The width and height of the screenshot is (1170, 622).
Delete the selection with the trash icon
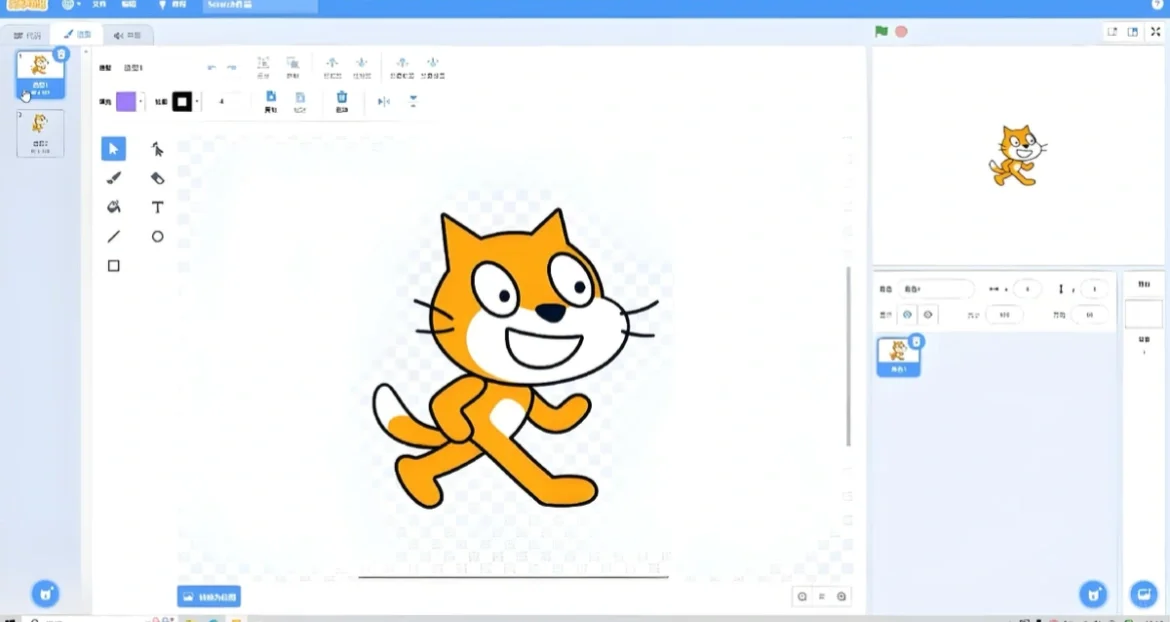342,95
